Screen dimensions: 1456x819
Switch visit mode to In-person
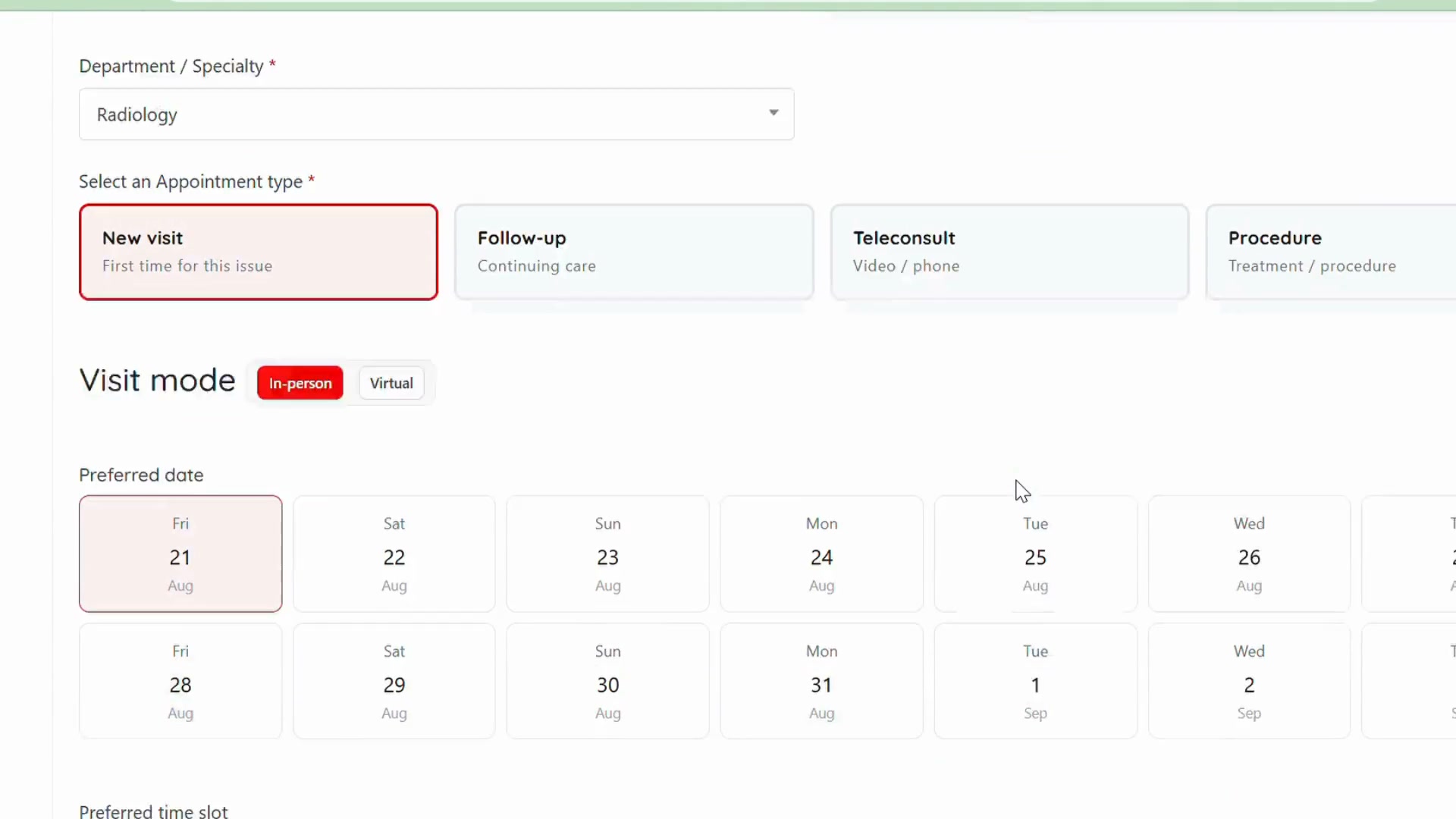[300, 383]
